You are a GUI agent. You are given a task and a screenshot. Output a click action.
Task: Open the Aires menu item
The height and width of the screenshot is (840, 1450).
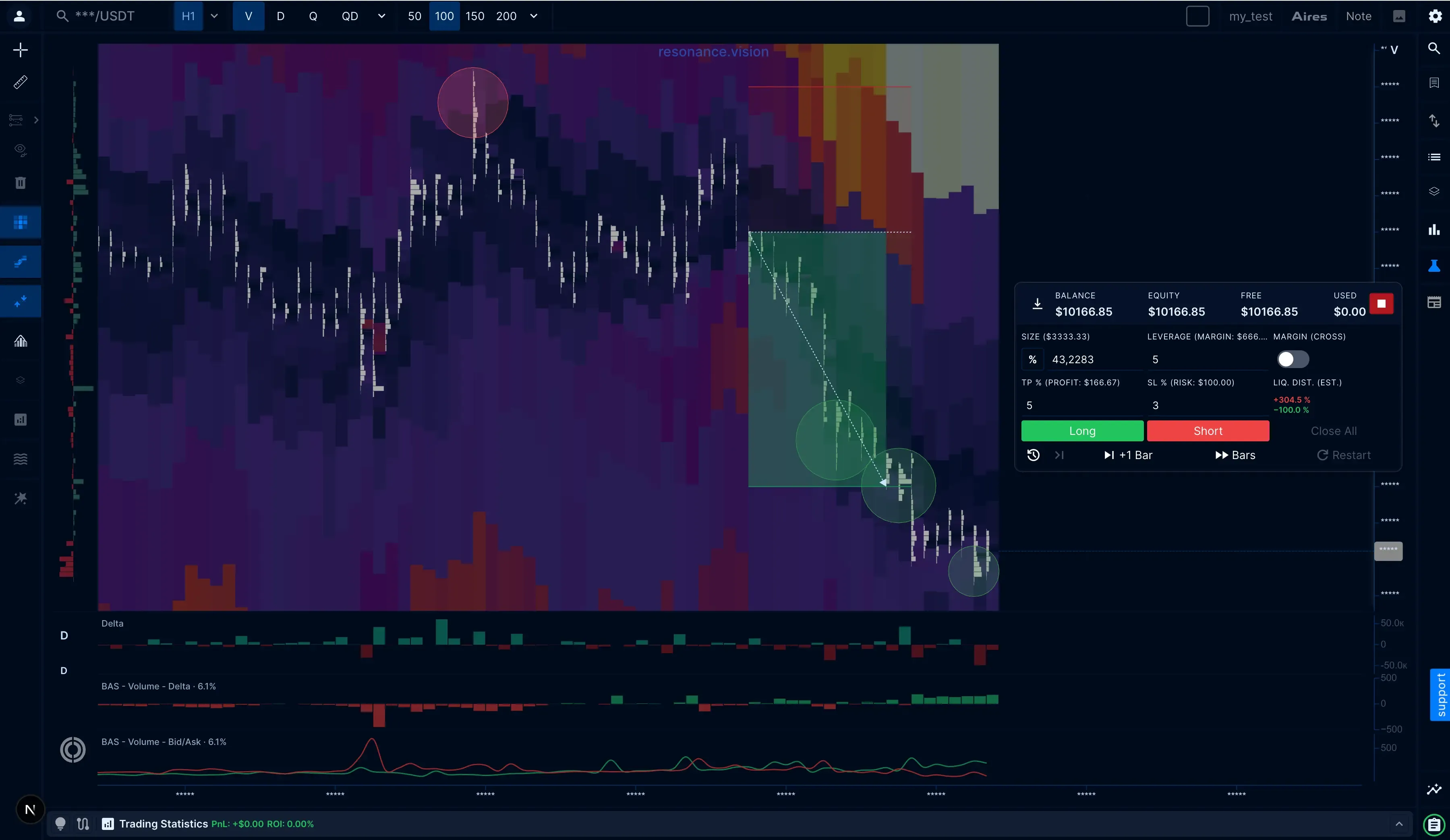click(x=1309, y=16)
